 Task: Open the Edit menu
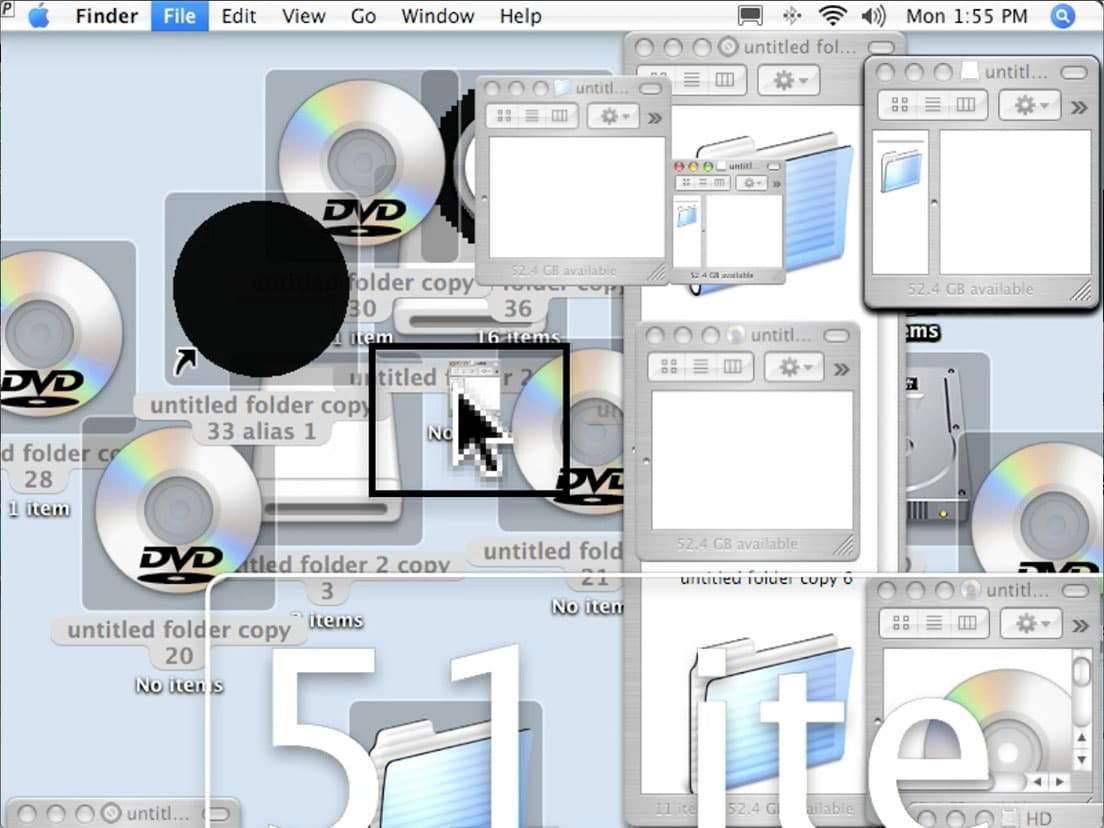coord(239,15)
